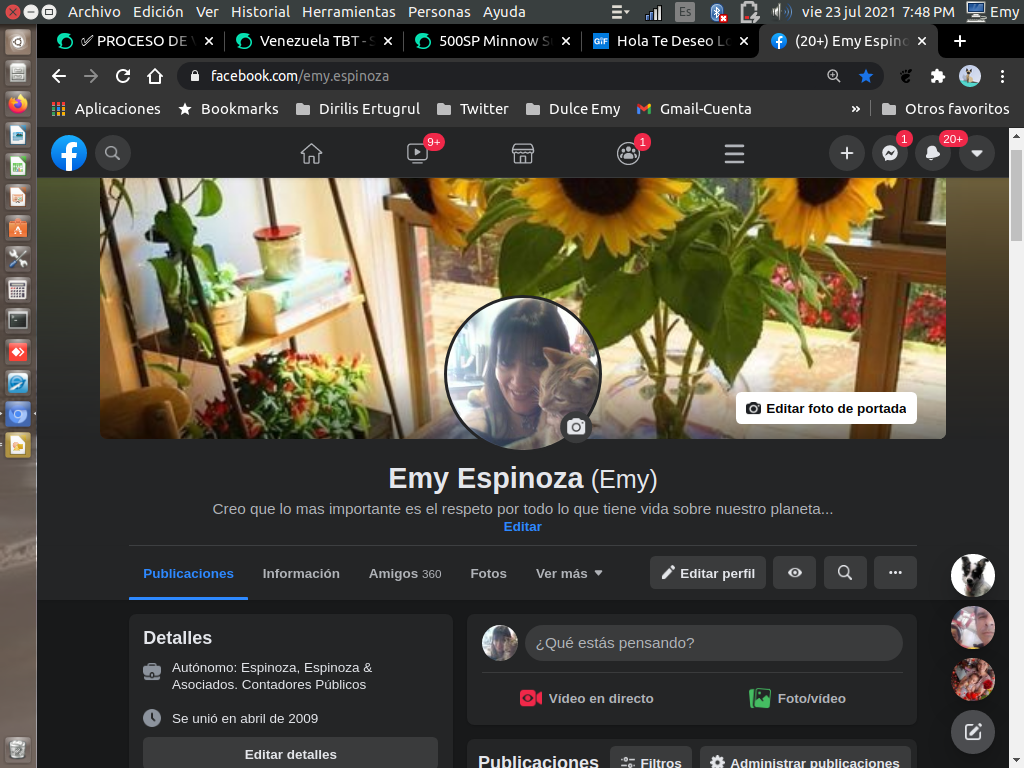Go back in browser
The image size is (1024, 768).
pos(59,76)
